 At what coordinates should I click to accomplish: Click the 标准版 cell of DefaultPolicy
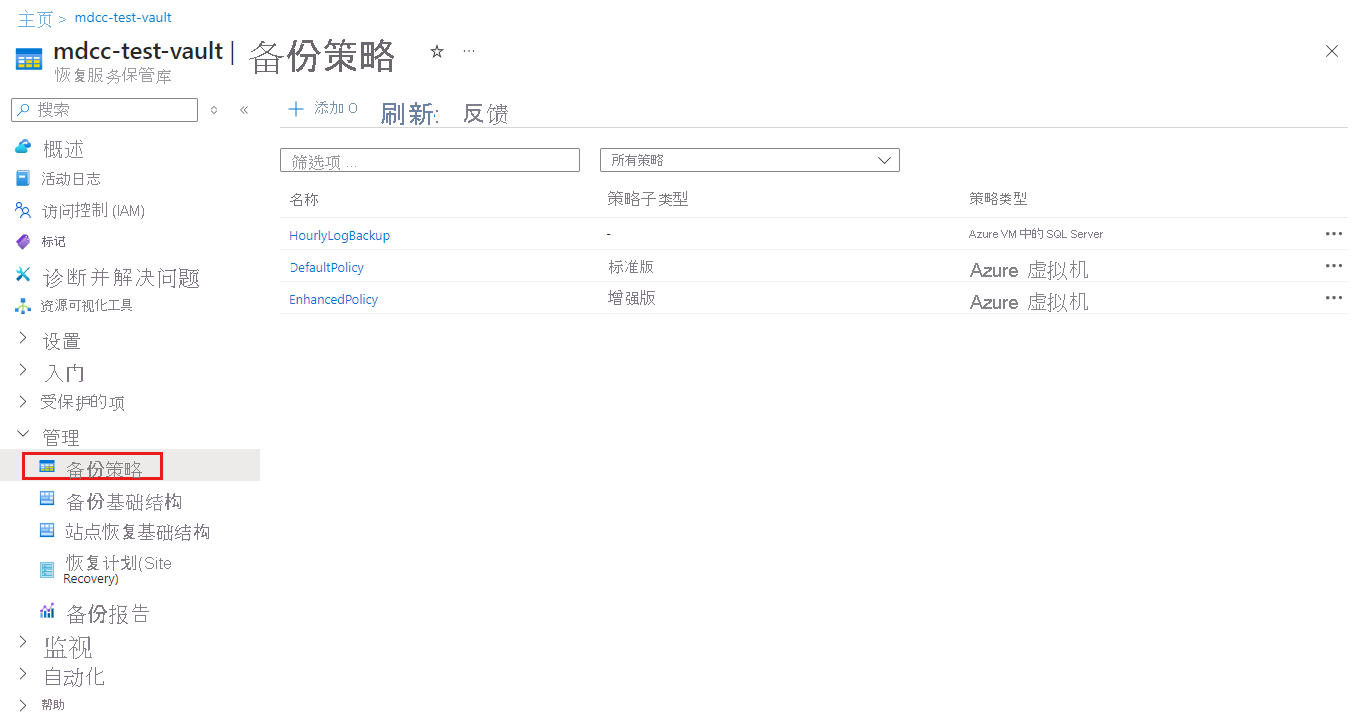pyautogui.click(x=632, y=267)
